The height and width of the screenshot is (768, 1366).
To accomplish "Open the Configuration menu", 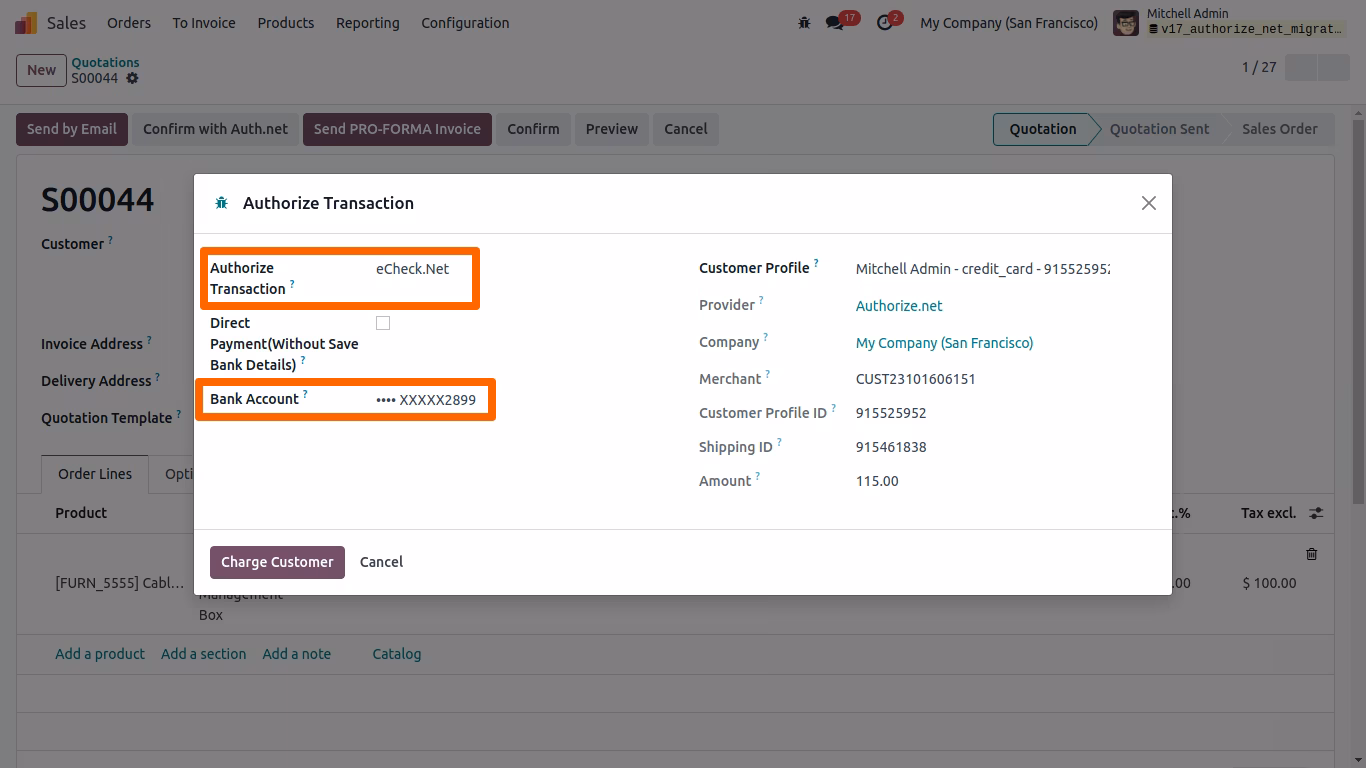I will point(465,22).
